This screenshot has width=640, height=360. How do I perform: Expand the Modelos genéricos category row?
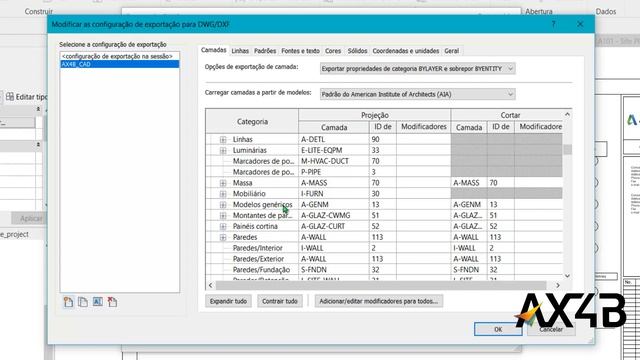(223, 205)
